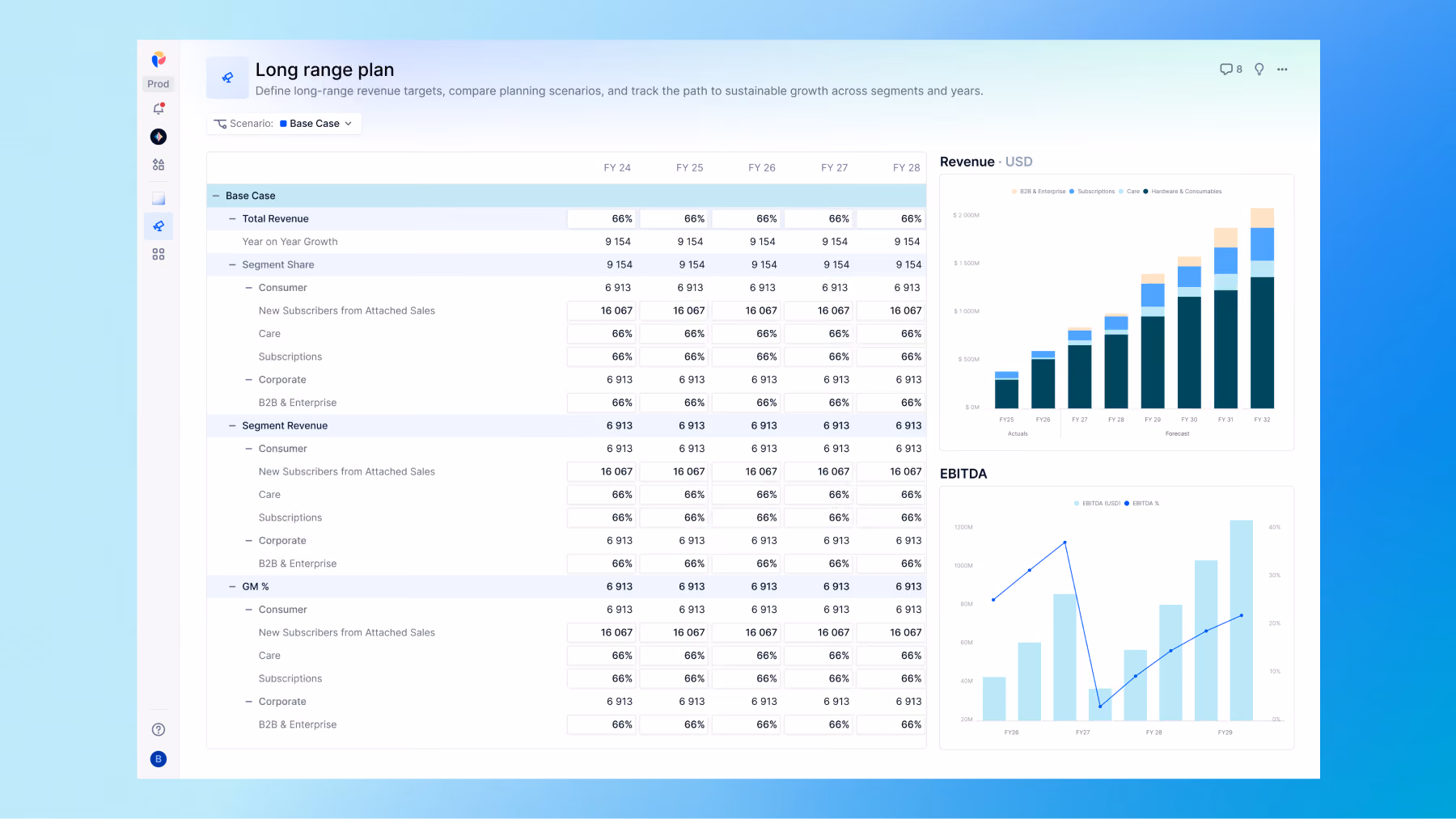Open the notifications bell
The width and height of the screenshot is (1456, 819).
159,108
